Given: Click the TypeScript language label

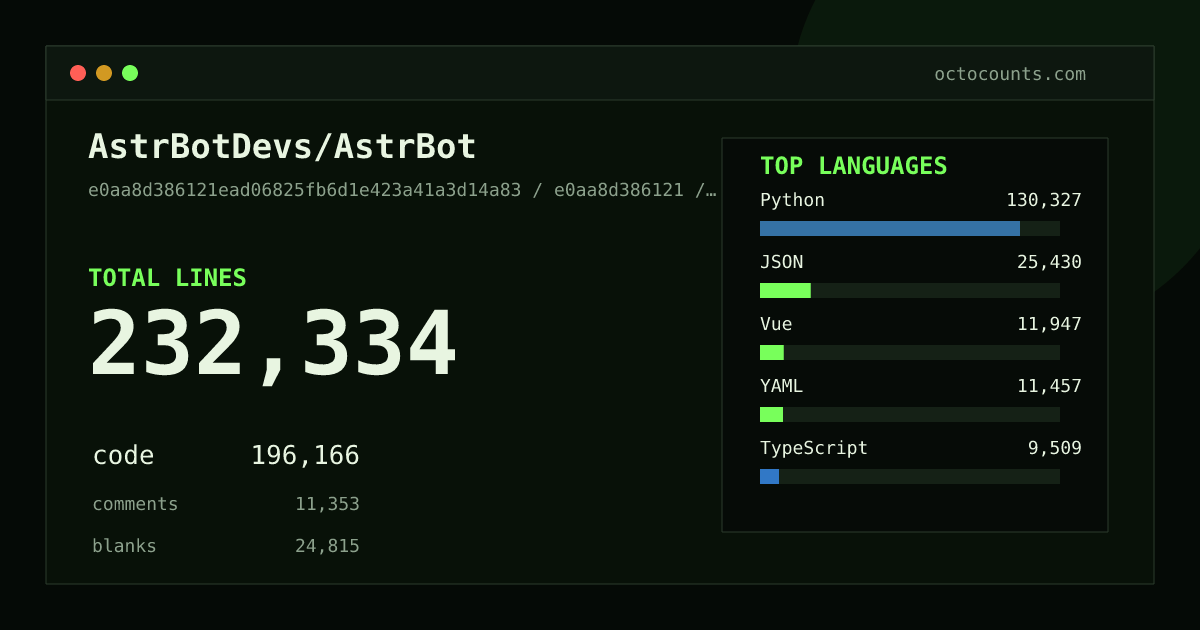Looking at the screenshot, I should (814, 448).
